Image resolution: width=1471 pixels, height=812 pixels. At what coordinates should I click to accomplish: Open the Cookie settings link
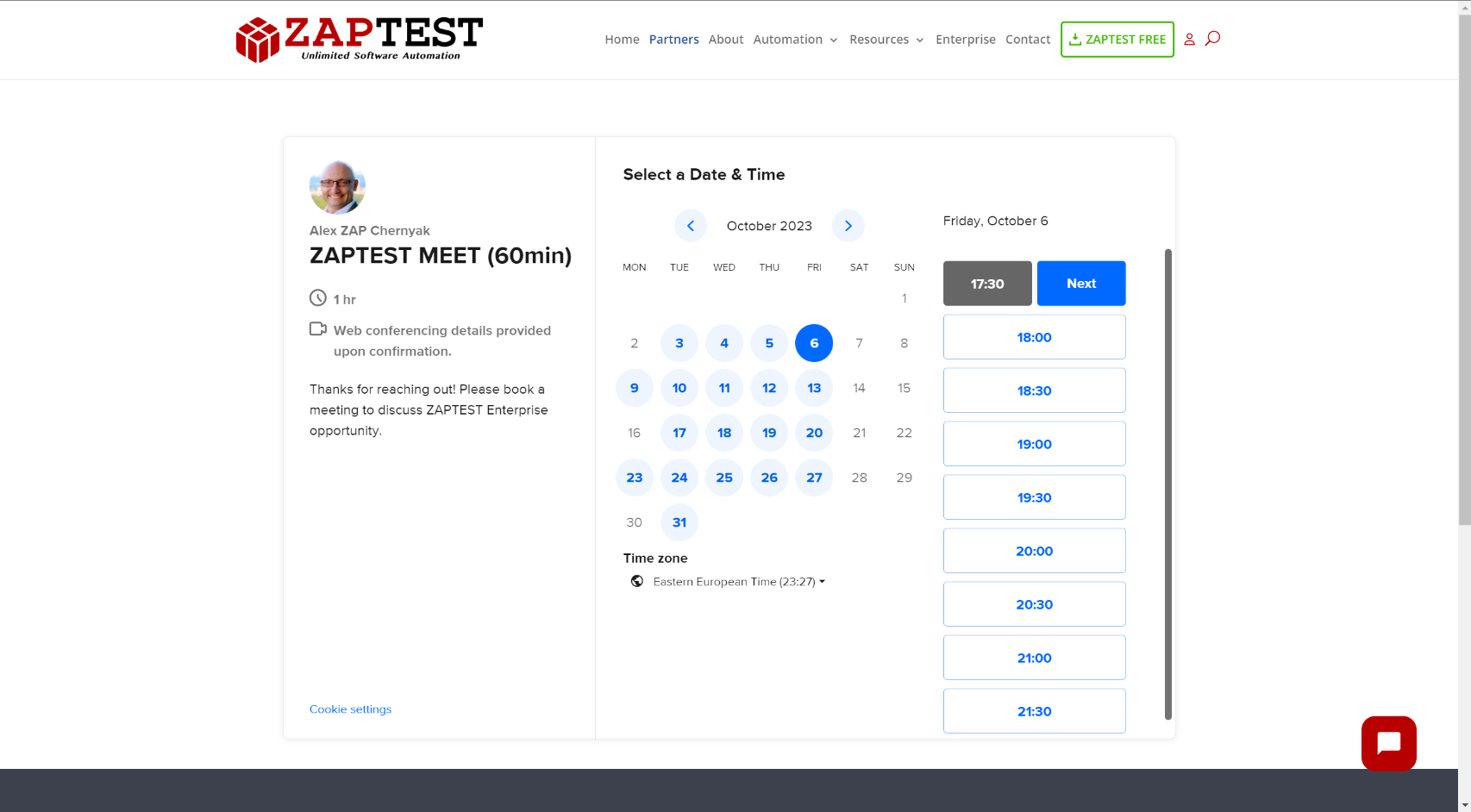pyautogui.click(x=350, y=709)
